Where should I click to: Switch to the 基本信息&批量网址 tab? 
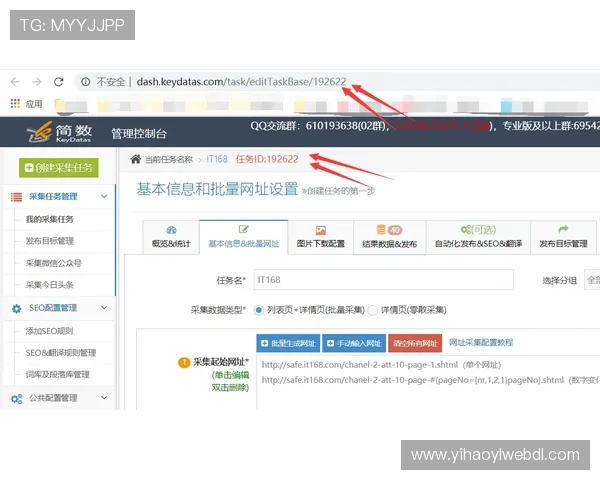(243, 237)
